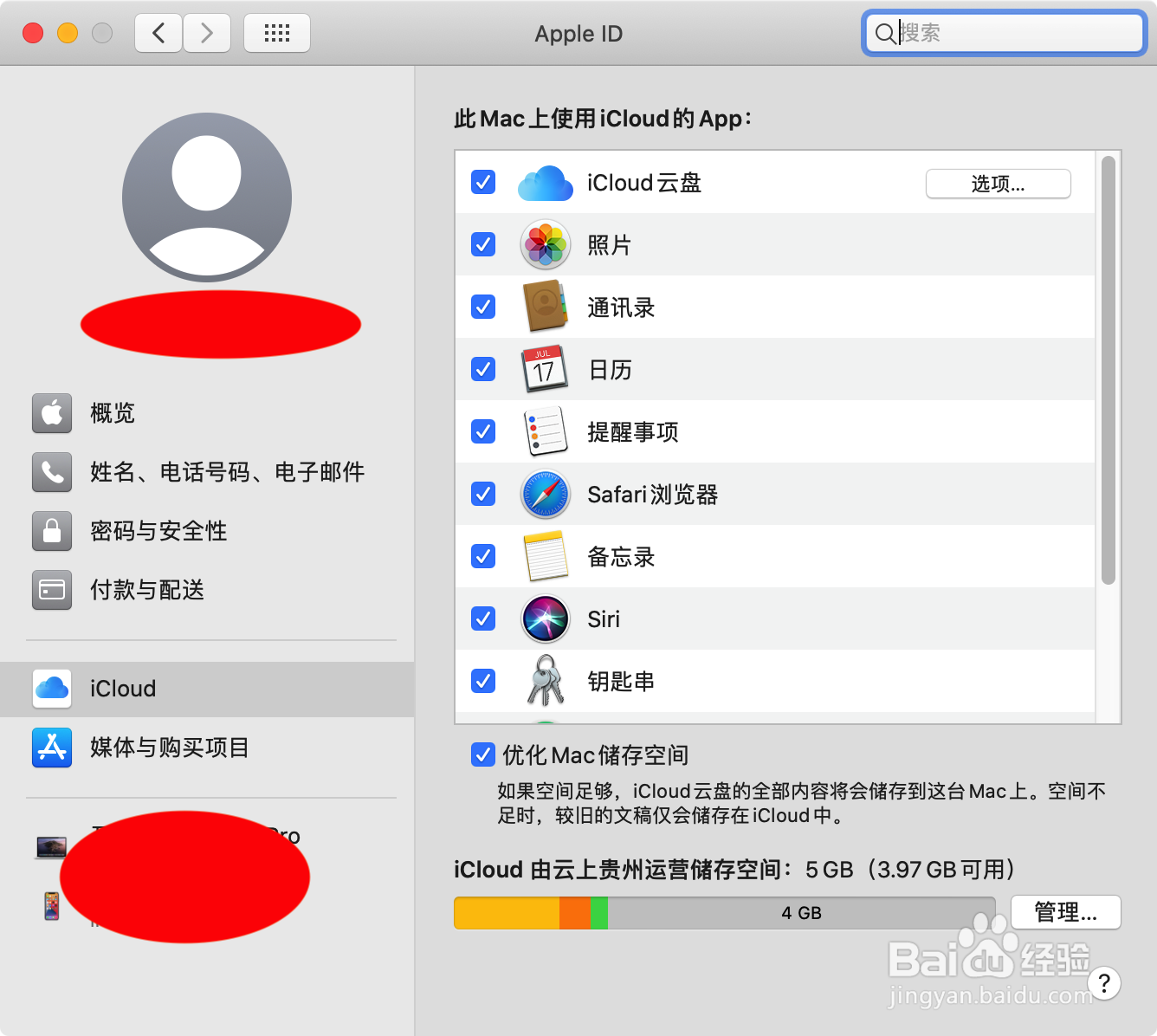
Task: Click the orange segment of storage bar
Action: (575, 913)
